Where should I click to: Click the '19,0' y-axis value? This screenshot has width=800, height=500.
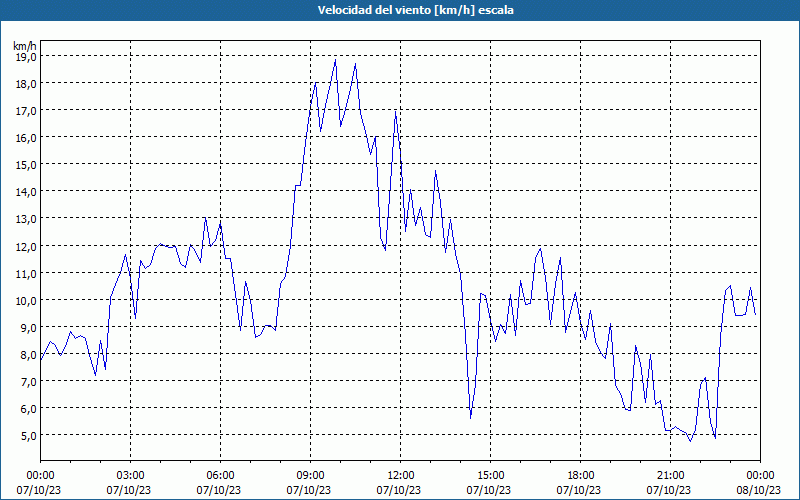(26, 57)
